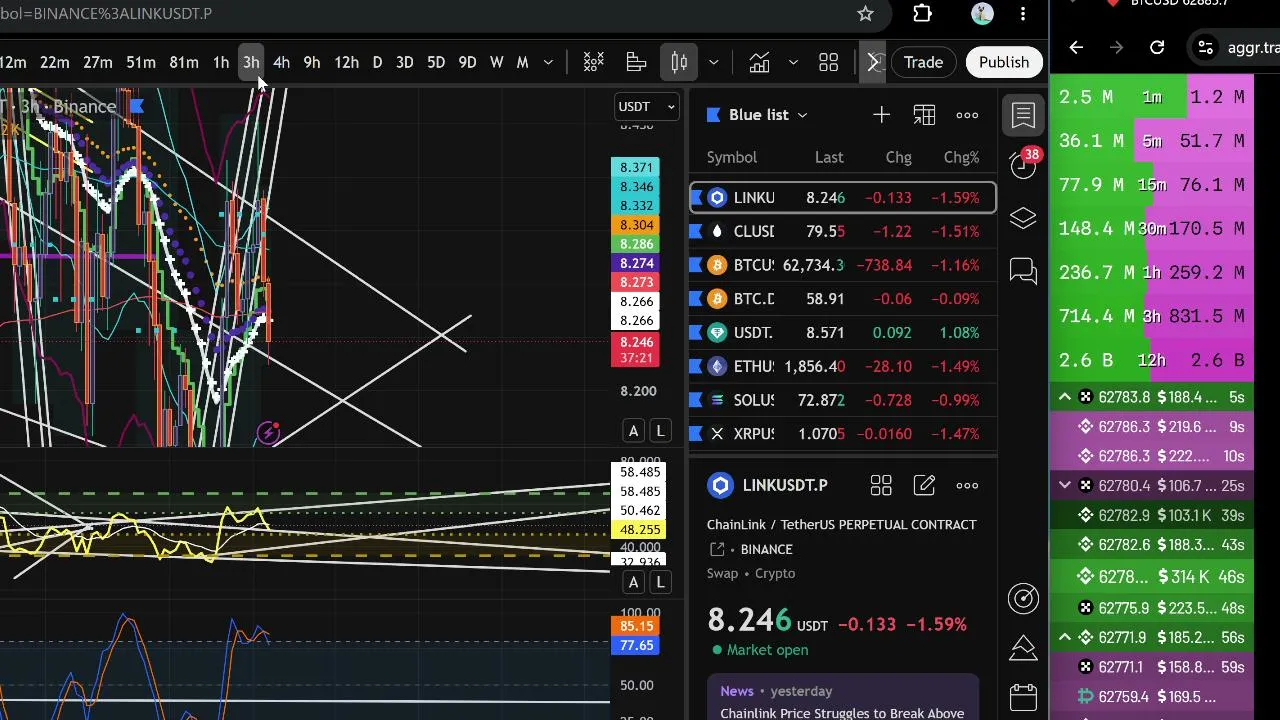
Task: Open the watchlist advanced view table icon
Action: (x=924, y=115)
